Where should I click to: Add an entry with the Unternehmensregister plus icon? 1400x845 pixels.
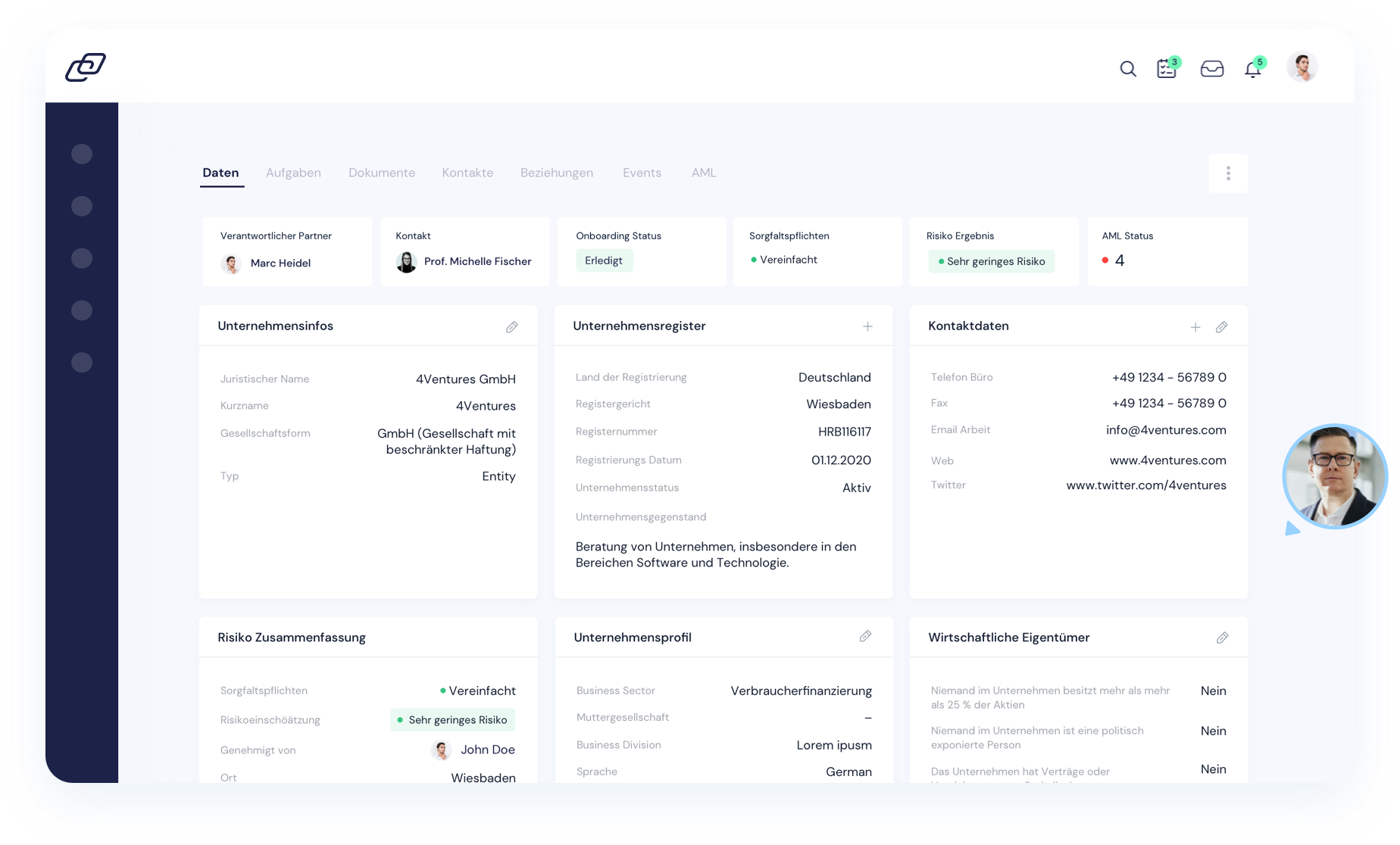867,326
